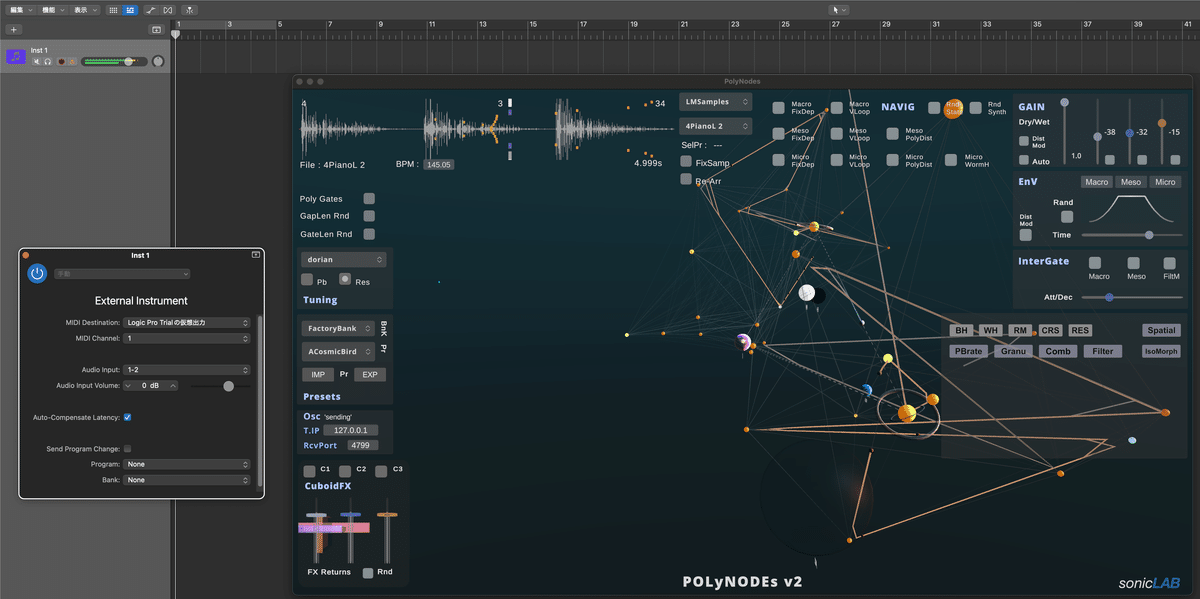Click the orange Rnd Star node icon near NAVIG
The image size is (1200, 599).
(x=953, y=107)
